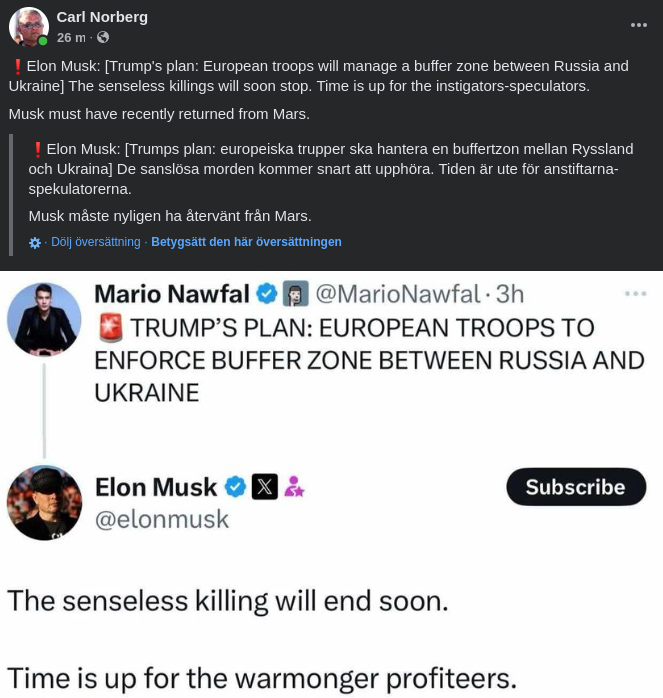Open the post options three-dot menu
Viewport: 663px width, 698px height.
pyautogui.click(x=638, y=25)
